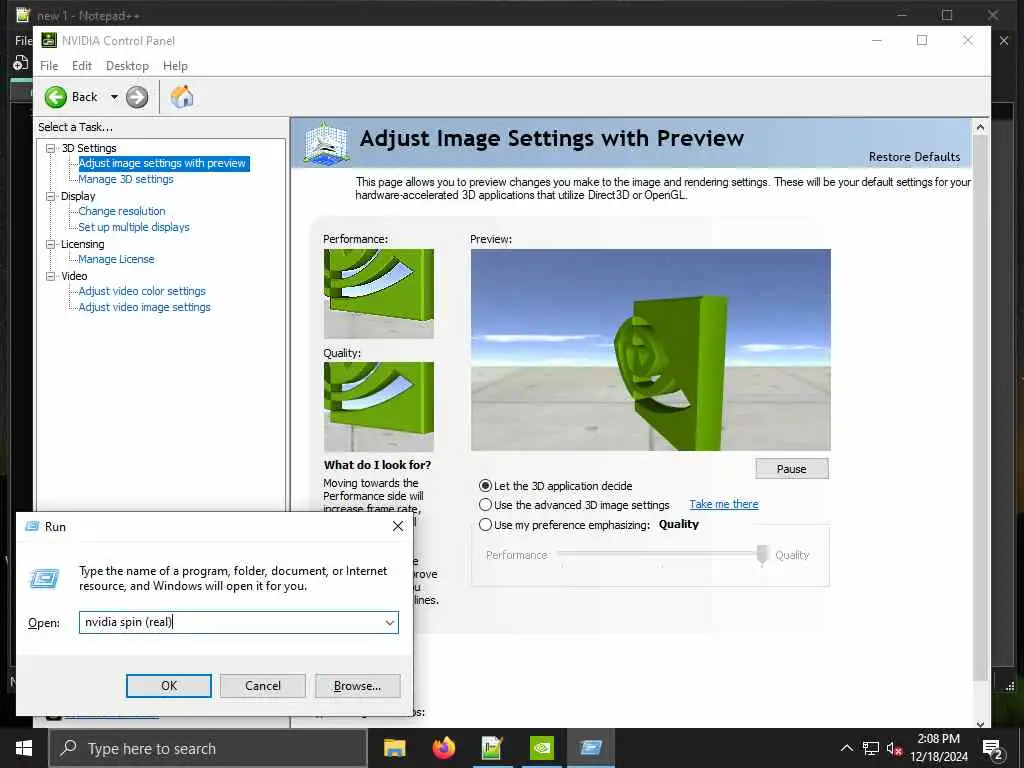The width and height of the screenshot is (1024, 768).
Task: Open File Explorer from taskbar
Action: pyautogui.click(x=394, y=748)
